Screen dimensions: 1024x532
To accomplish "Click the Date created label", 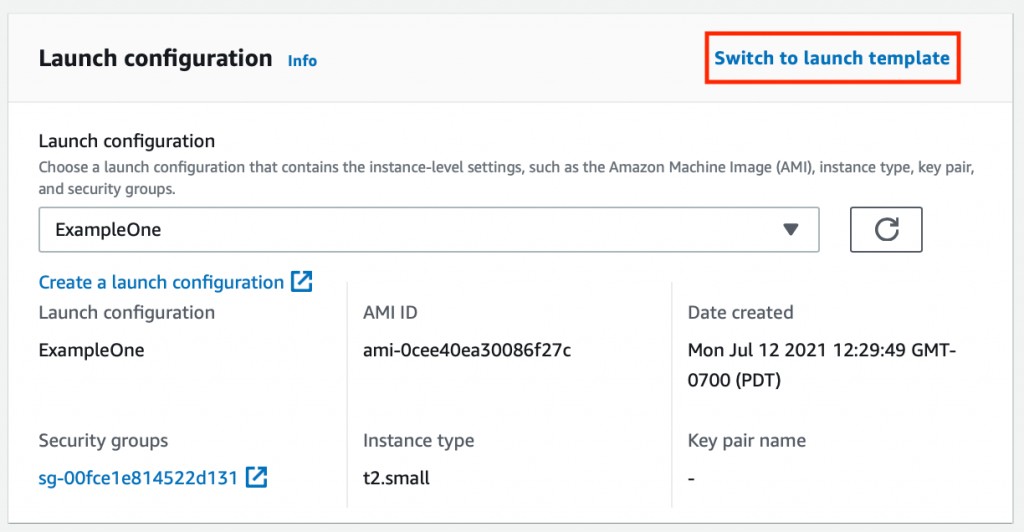I will pyautogui.click(x=740, y=313).
